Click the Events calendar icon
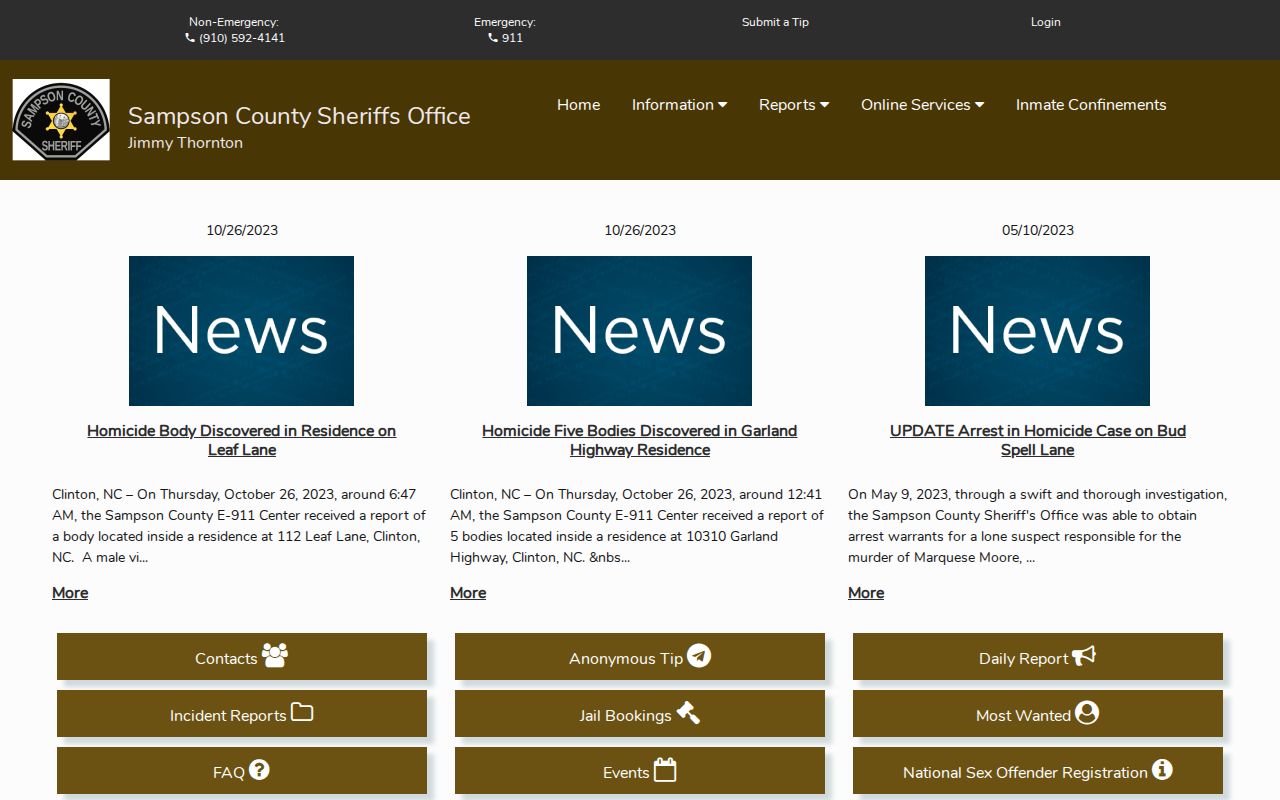Viewport: 1280px width, 800px height. tap(665, 770)
